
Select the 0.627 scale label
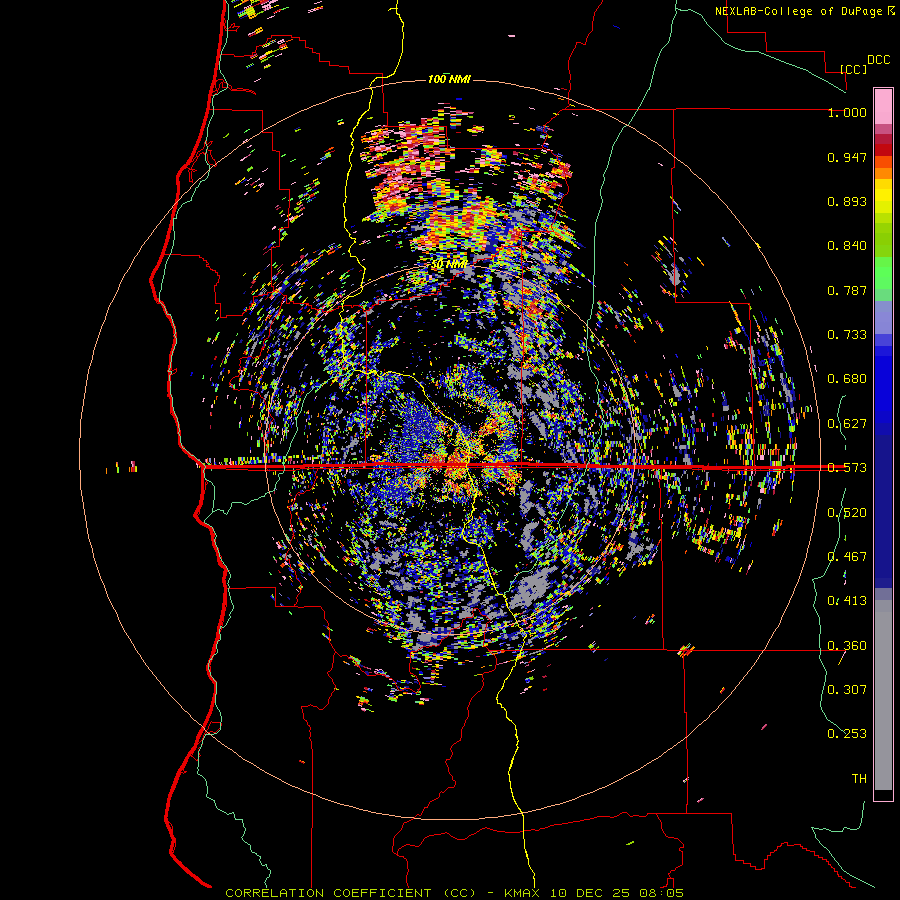click(x=847, y=424)
